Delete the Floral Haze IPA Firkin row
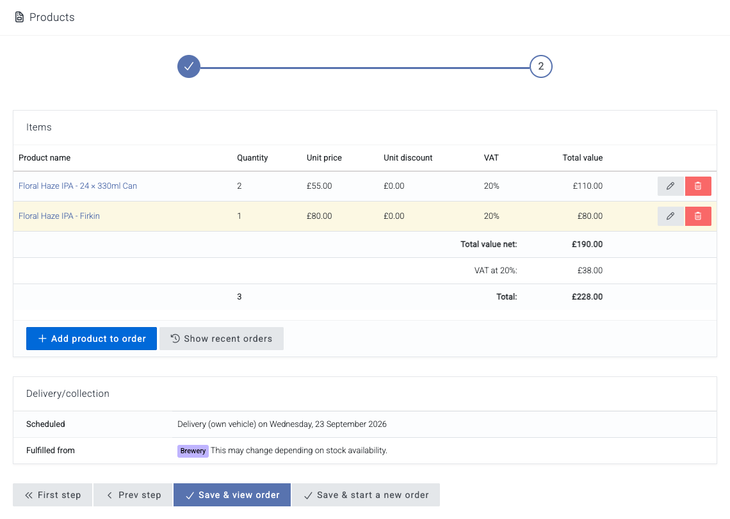Image resolution: width=730 pixels, height=519 pixels. coord(698,216)
